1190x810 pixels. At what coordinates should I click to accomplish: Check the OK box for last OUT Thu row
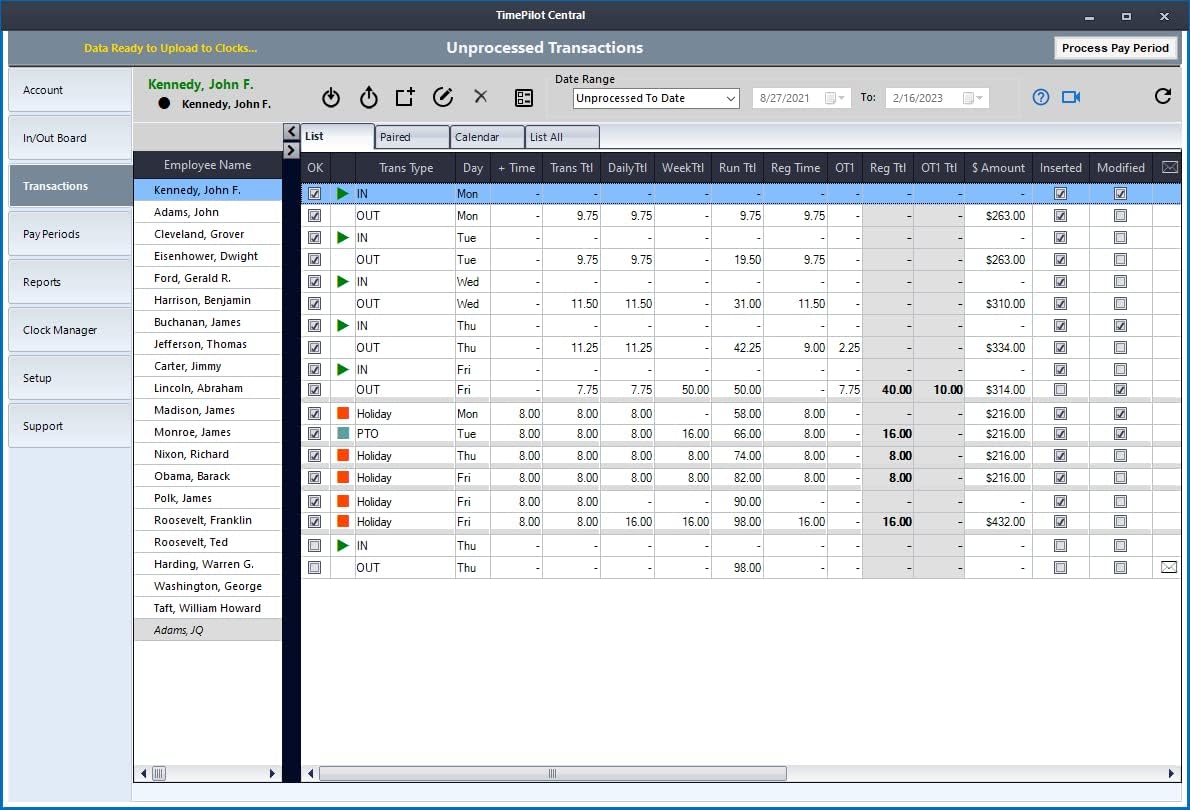click(315, 568)
